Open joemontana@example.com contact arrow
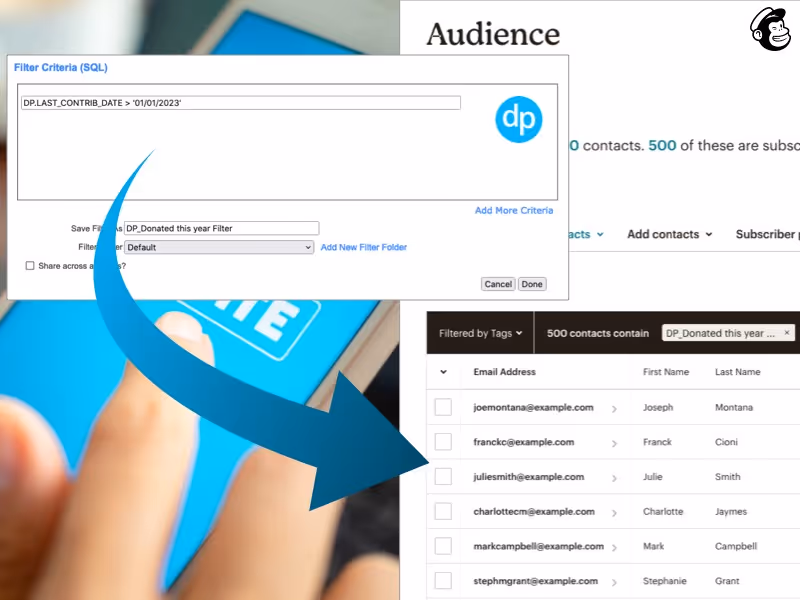Image resolution: width=800 pixels, height=600 pixels. (x=614, y=408)
